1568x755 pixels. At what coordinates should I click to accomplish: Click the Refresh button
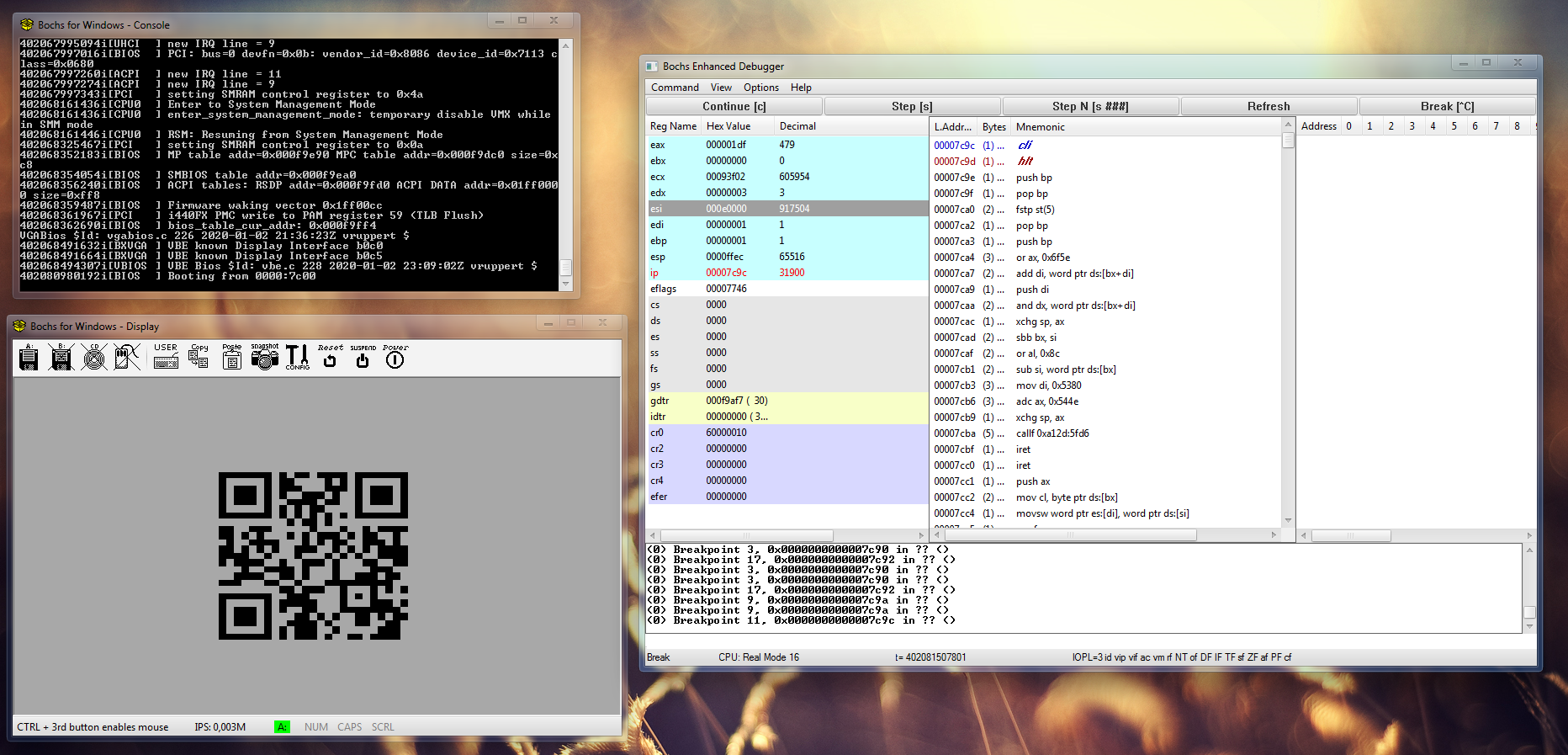pyautogui.click(x=1269, y=106)
